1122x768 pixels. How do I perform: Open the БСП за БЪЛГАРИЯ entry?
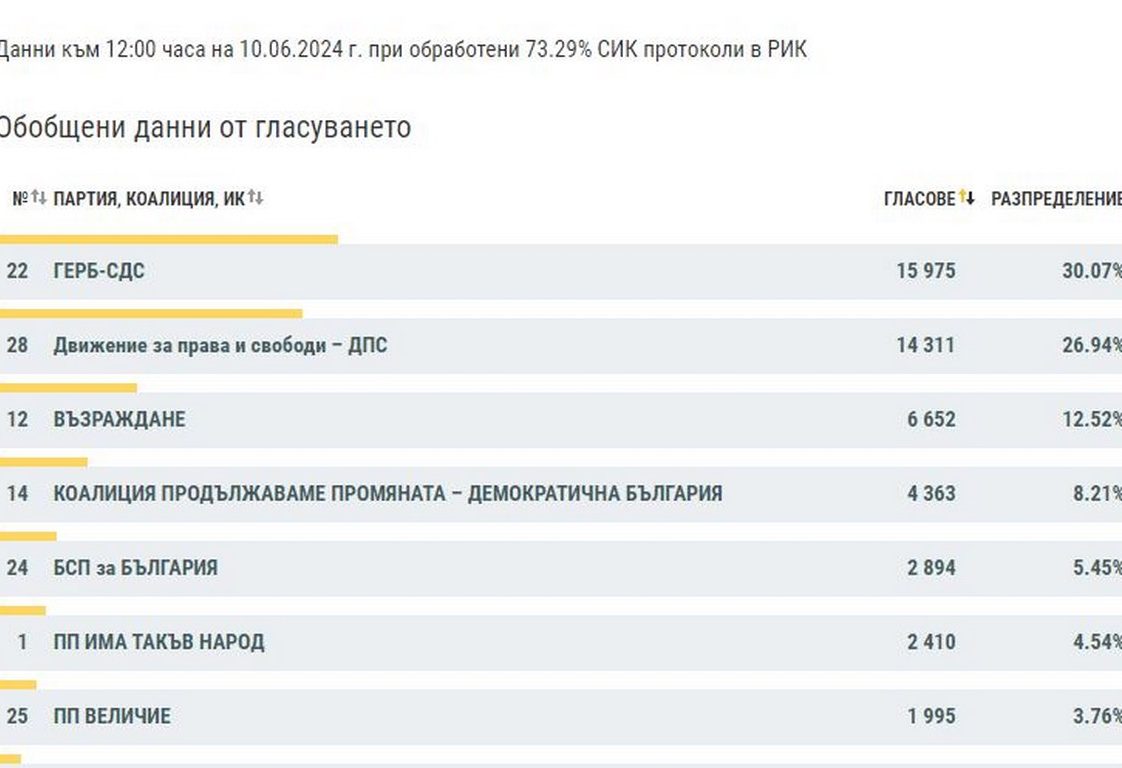(135, 568)
